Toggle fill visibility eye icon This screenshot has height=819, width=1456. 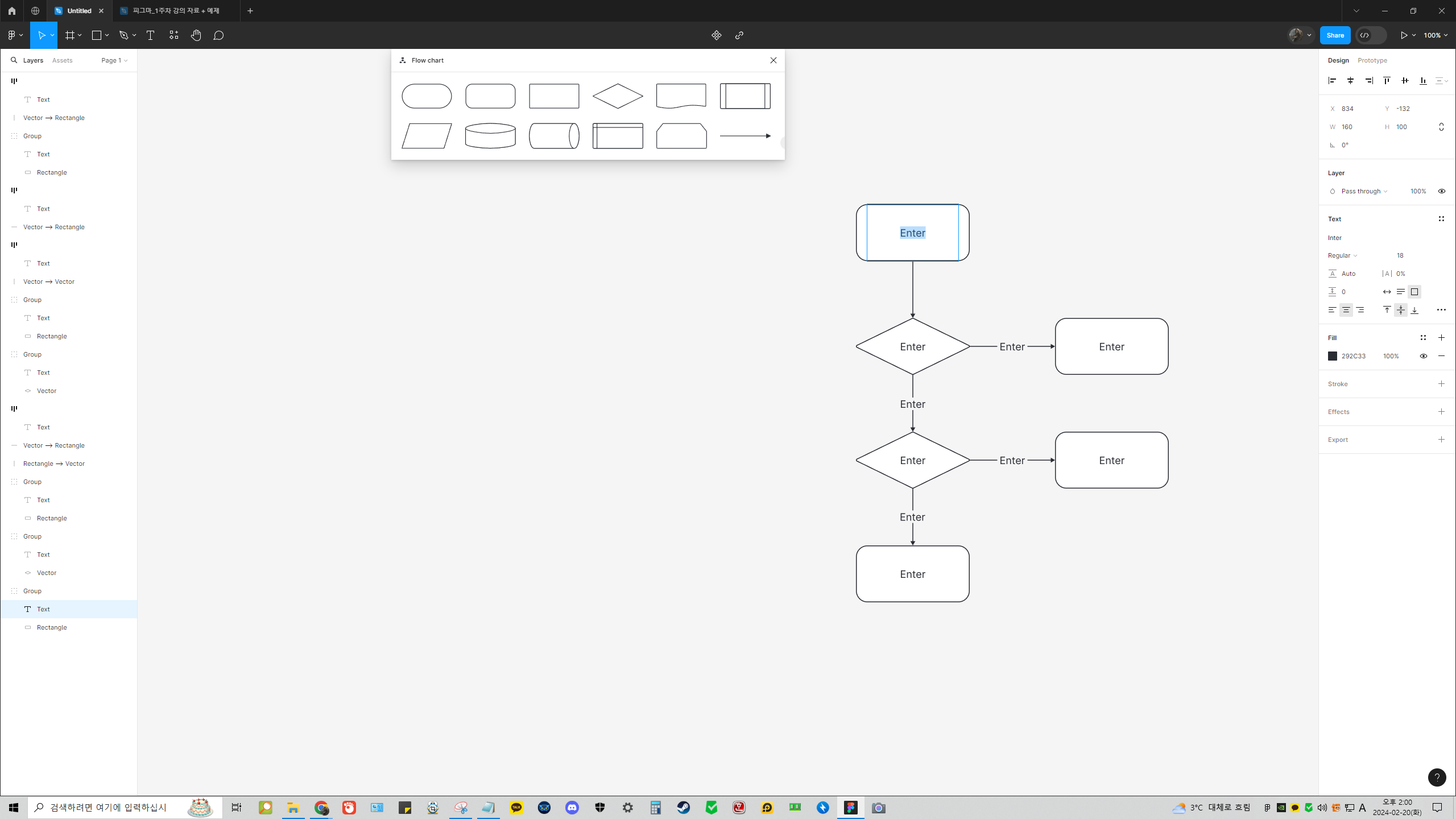[x=1424, y=356]
